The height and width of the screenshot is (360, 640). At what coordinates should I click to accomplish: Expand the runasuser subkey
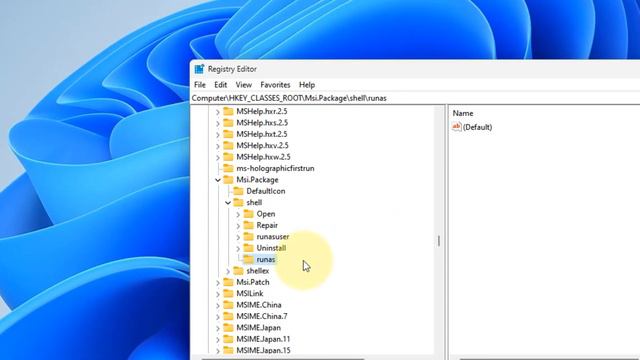tap(238, 237)
